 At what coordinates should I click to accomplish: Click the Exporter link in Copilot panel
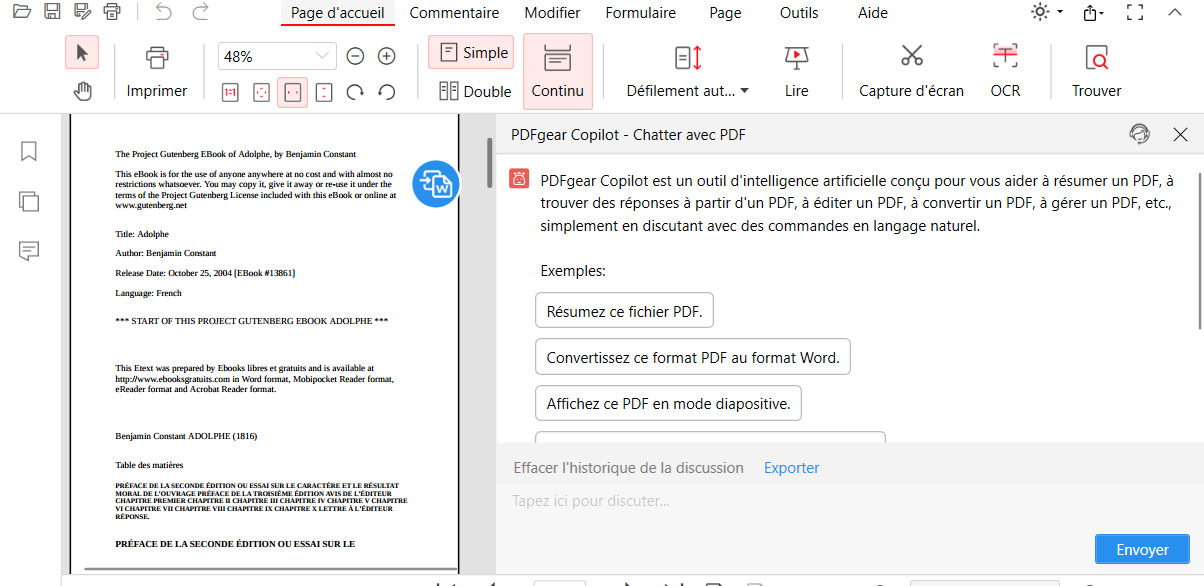pyautogui.click(x=791, y=467)
